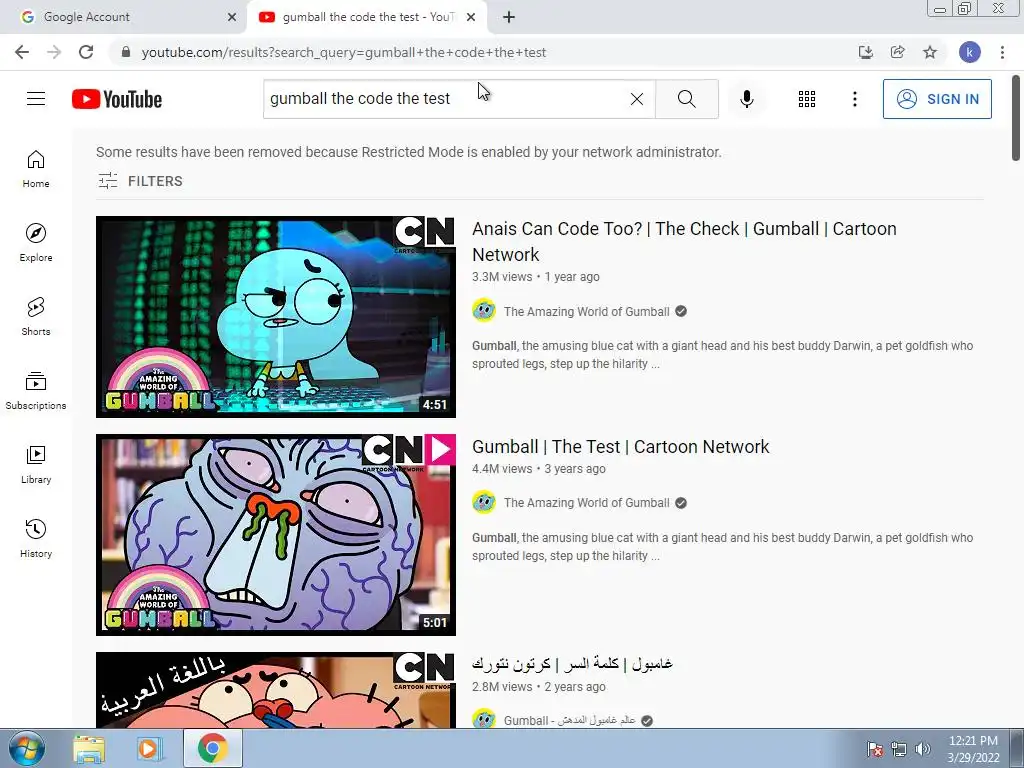Open the Chrome profile avatar k
The image size is (1024, 768).
pos(970,52)
